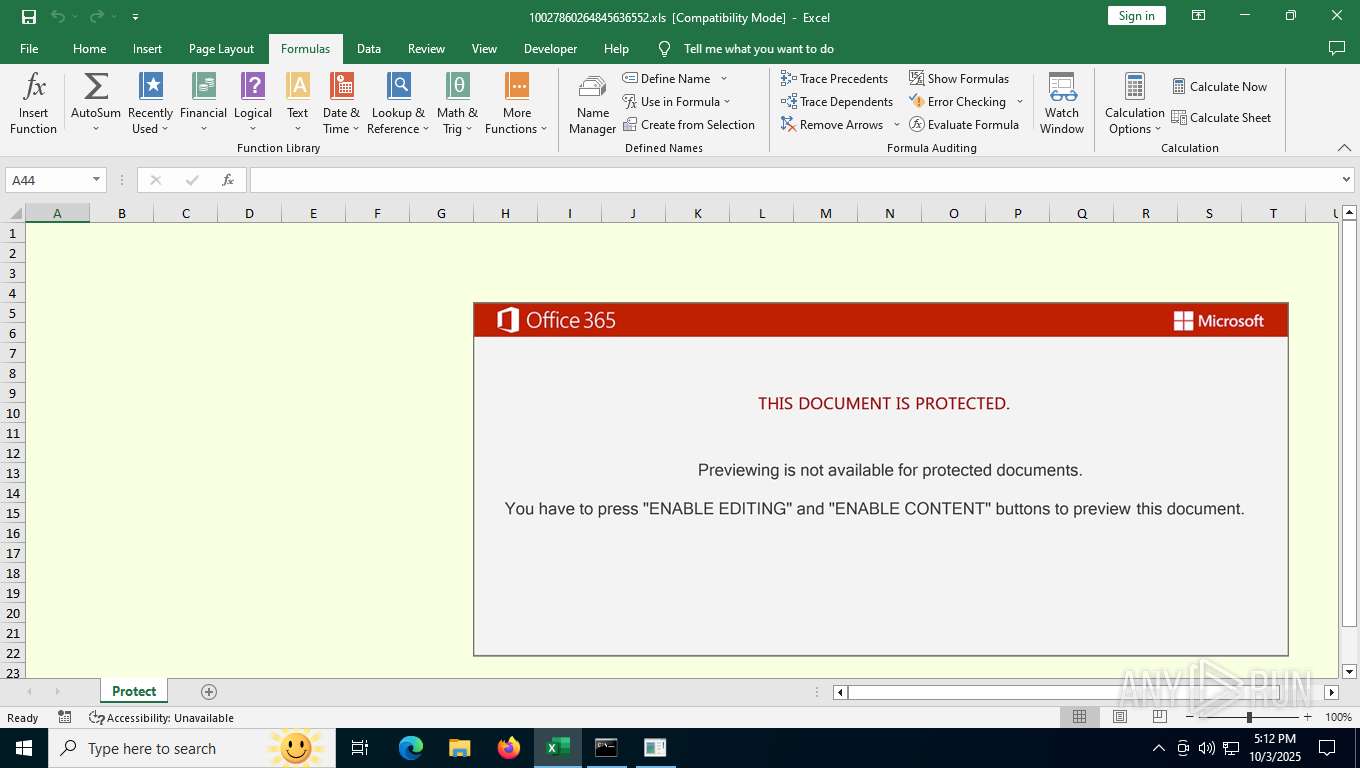Expand the Remove Arrows dropdown arrow
The height and width of the screenshot is (768, 1360).
[897, 124]
